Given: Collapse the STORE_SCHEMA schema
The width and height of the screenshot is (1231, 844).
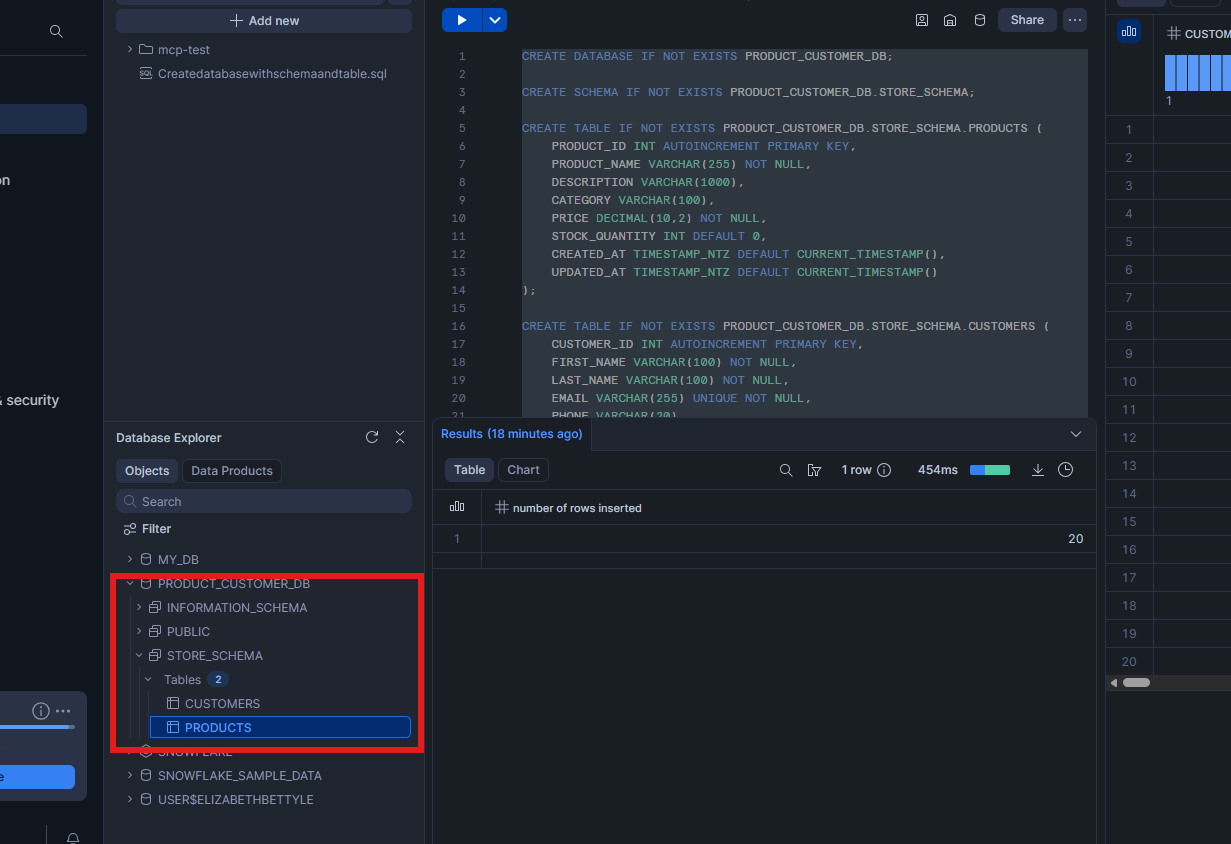Looking at the screenshot, I should pos(139,656).
